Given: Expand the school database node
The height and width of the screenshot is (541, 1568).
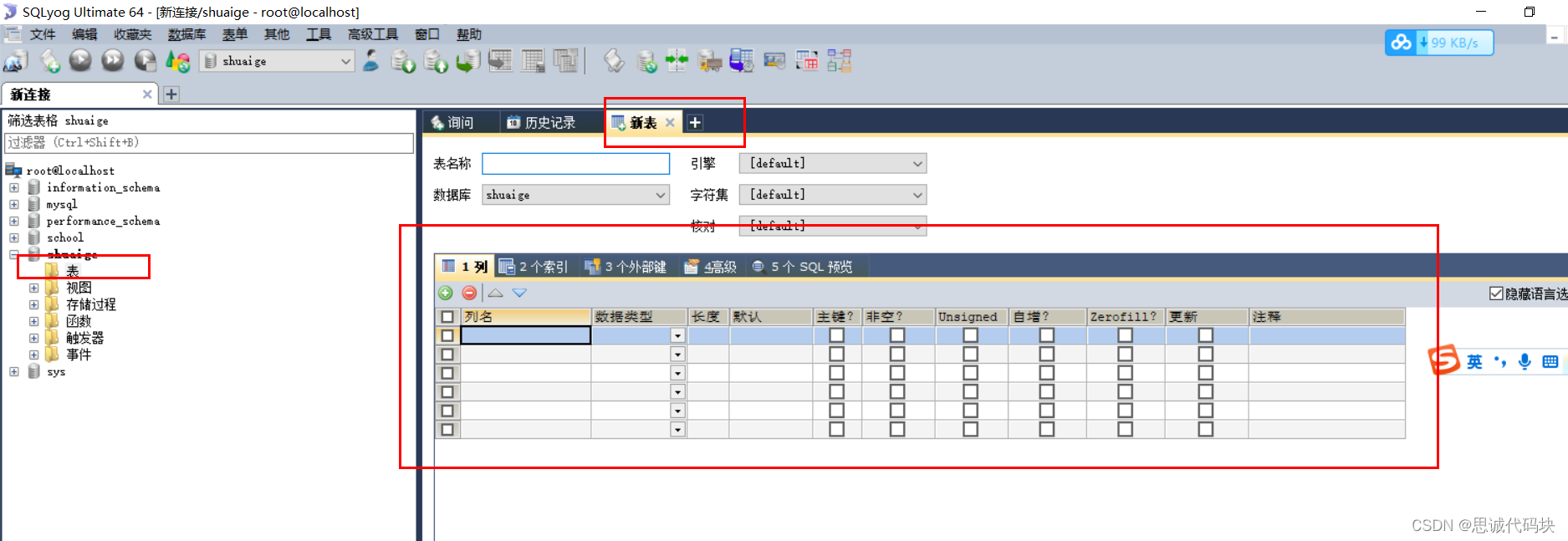Looking at the screenshot, I should pyautogui.click(x=14, y=238).
